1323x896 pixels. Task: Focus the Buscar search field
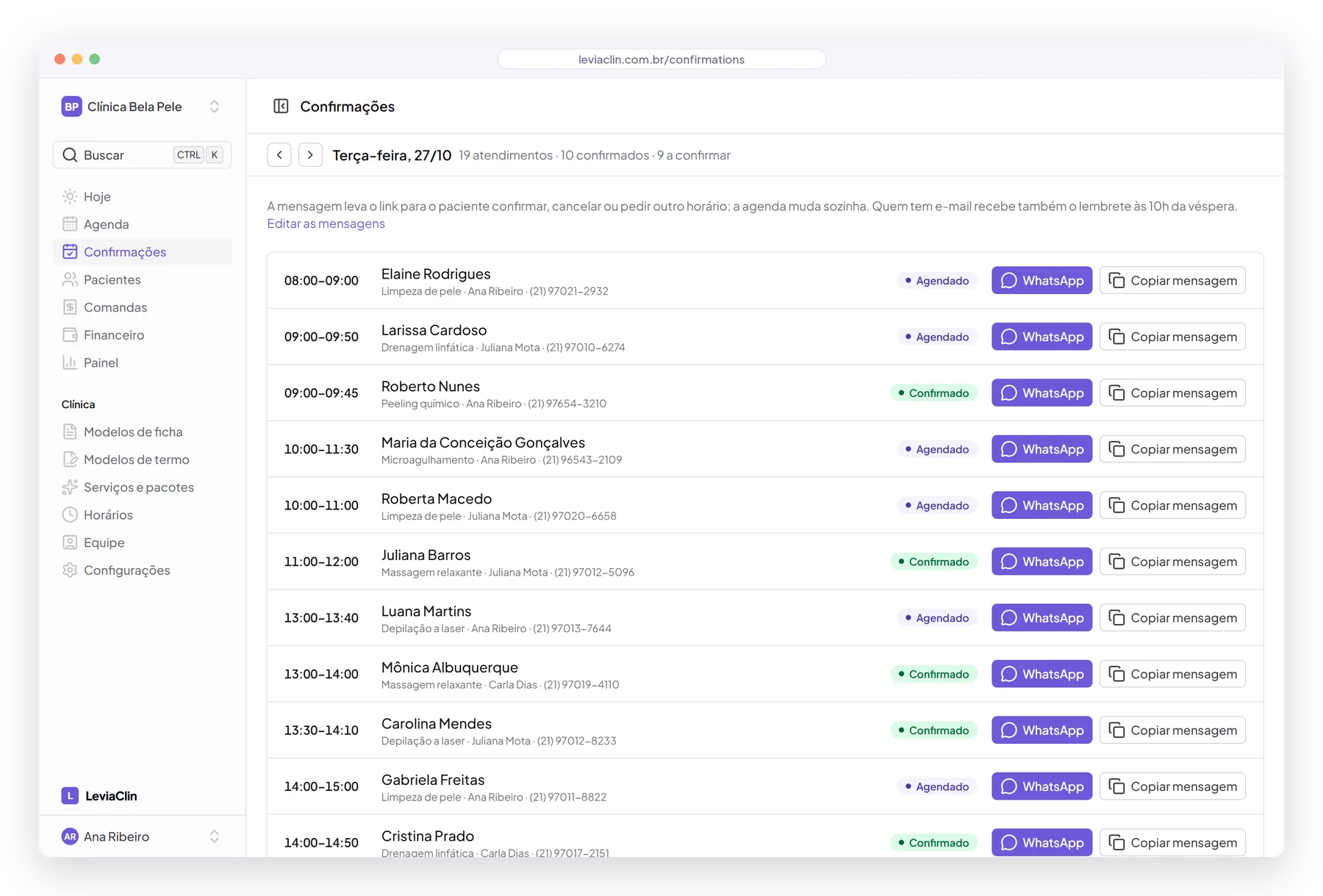click(143, 155)
